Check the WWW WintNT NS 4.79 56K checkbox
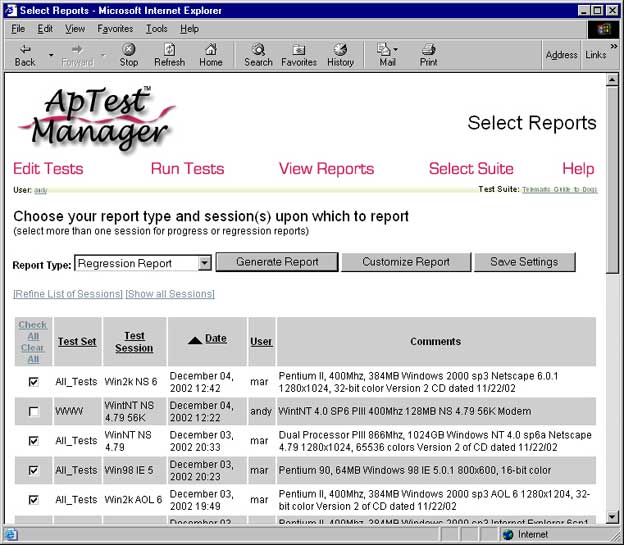 pyautogui.click(x=34, y=411)
